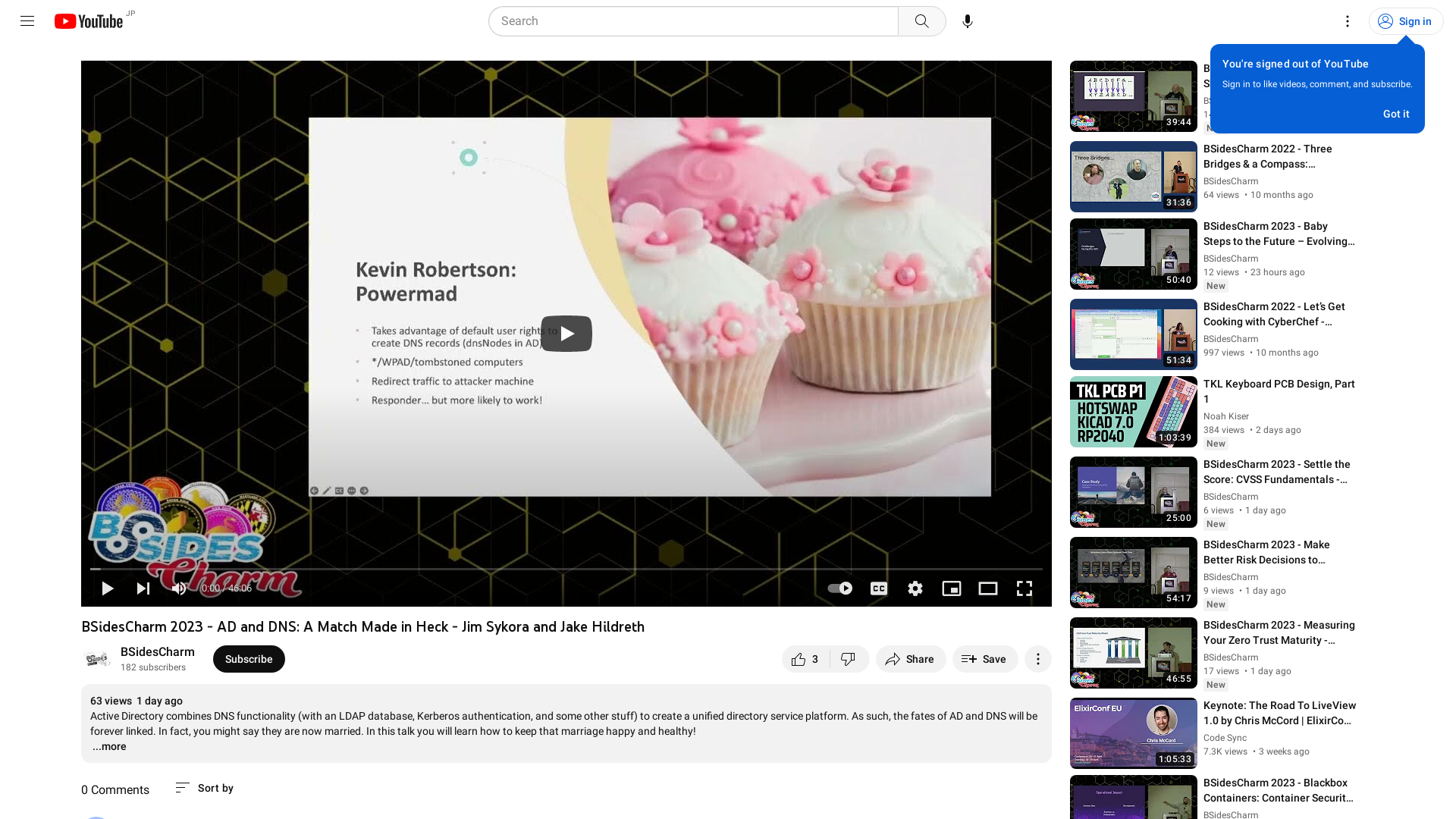This screenshot has height=819, width=1456.
Task: Open BSidesCharm channel name link
Action: [x=158, y=652]
